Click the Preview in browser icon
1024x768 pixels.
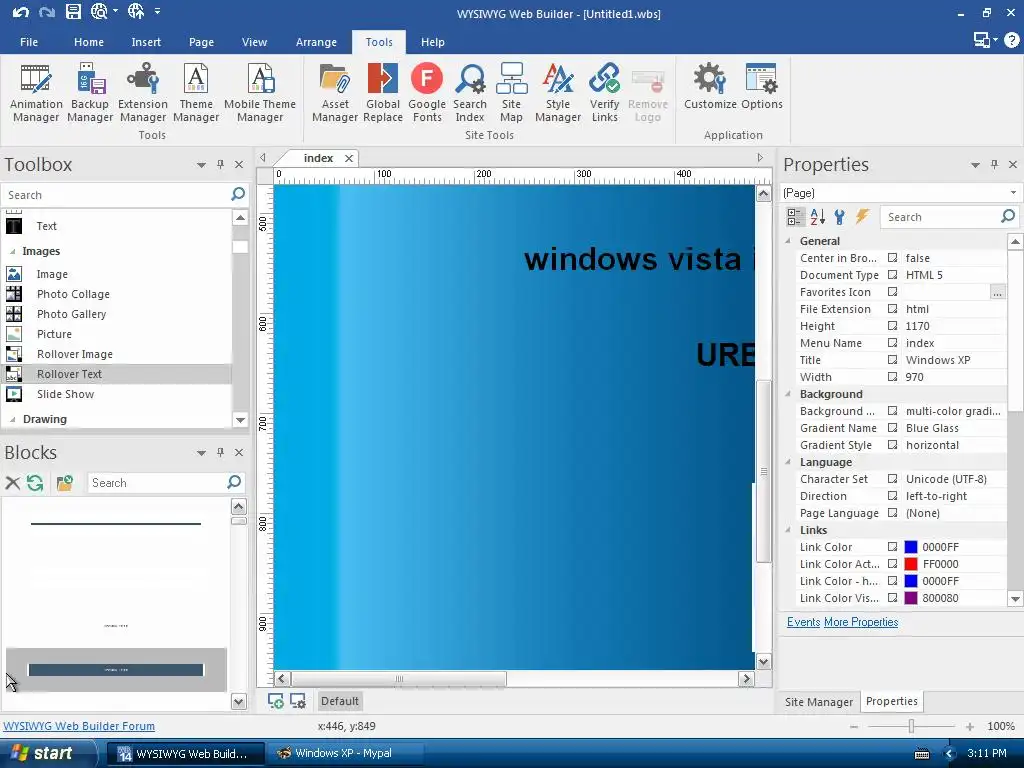pos(99,12)
